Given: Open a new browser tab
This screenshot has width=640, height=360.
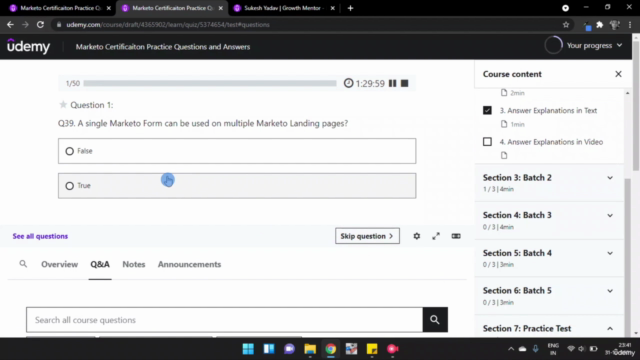Looking at the screenshot, I should click(x=350, y=8).
